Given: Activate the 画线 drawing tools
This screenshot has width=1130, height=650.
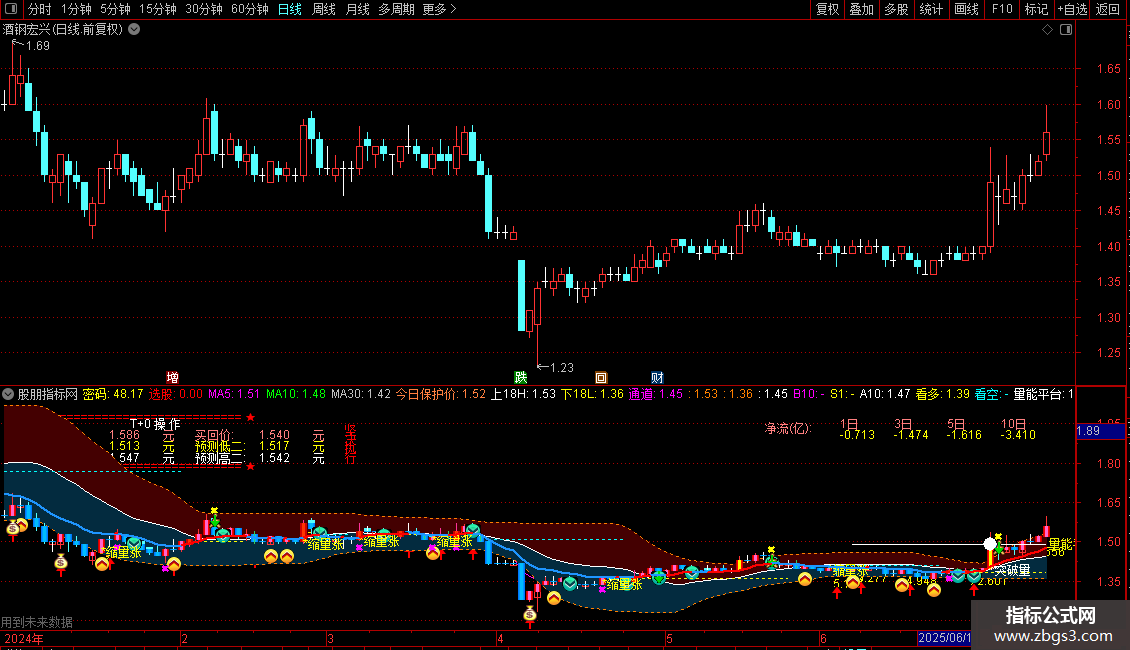Looking at the screenshot, I should [x=966, y=9].
